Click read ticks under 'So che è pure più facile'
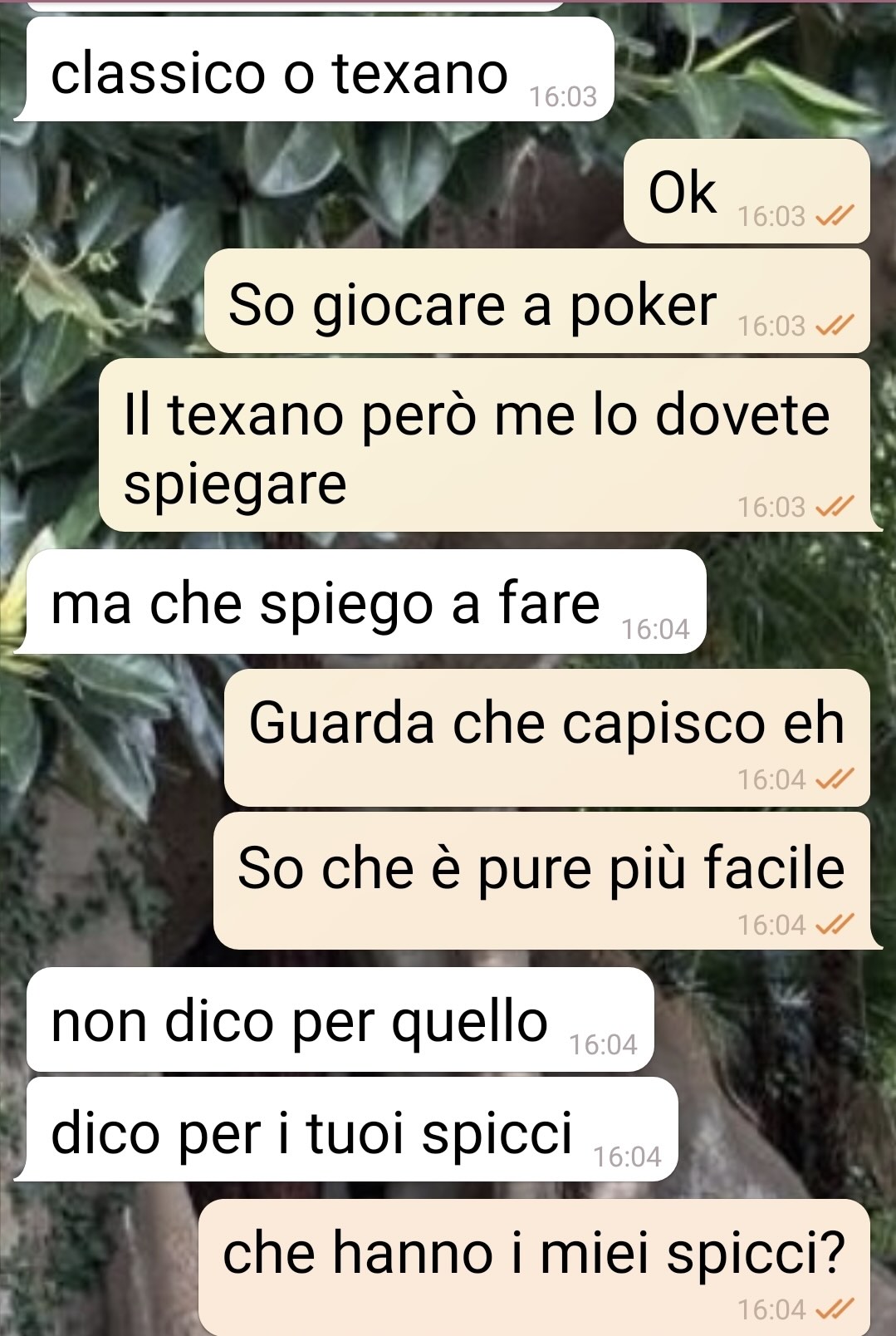 (x=834, y=924)
